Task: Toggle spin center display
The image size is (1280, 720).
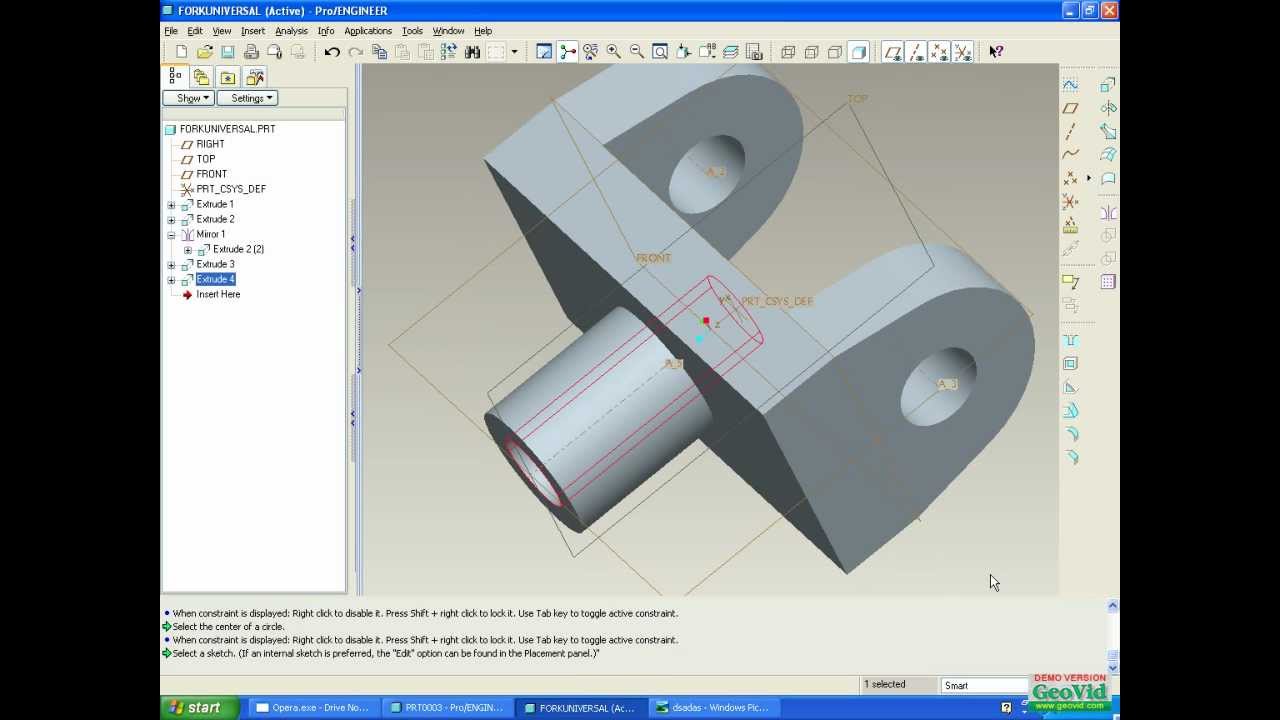Action: [567, 52]
